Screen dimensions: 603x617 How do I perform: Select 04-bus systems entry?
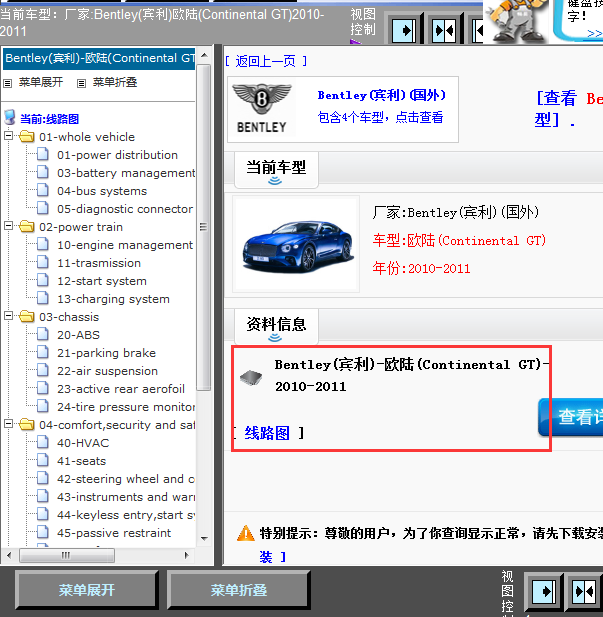click(x=102, y=191)
